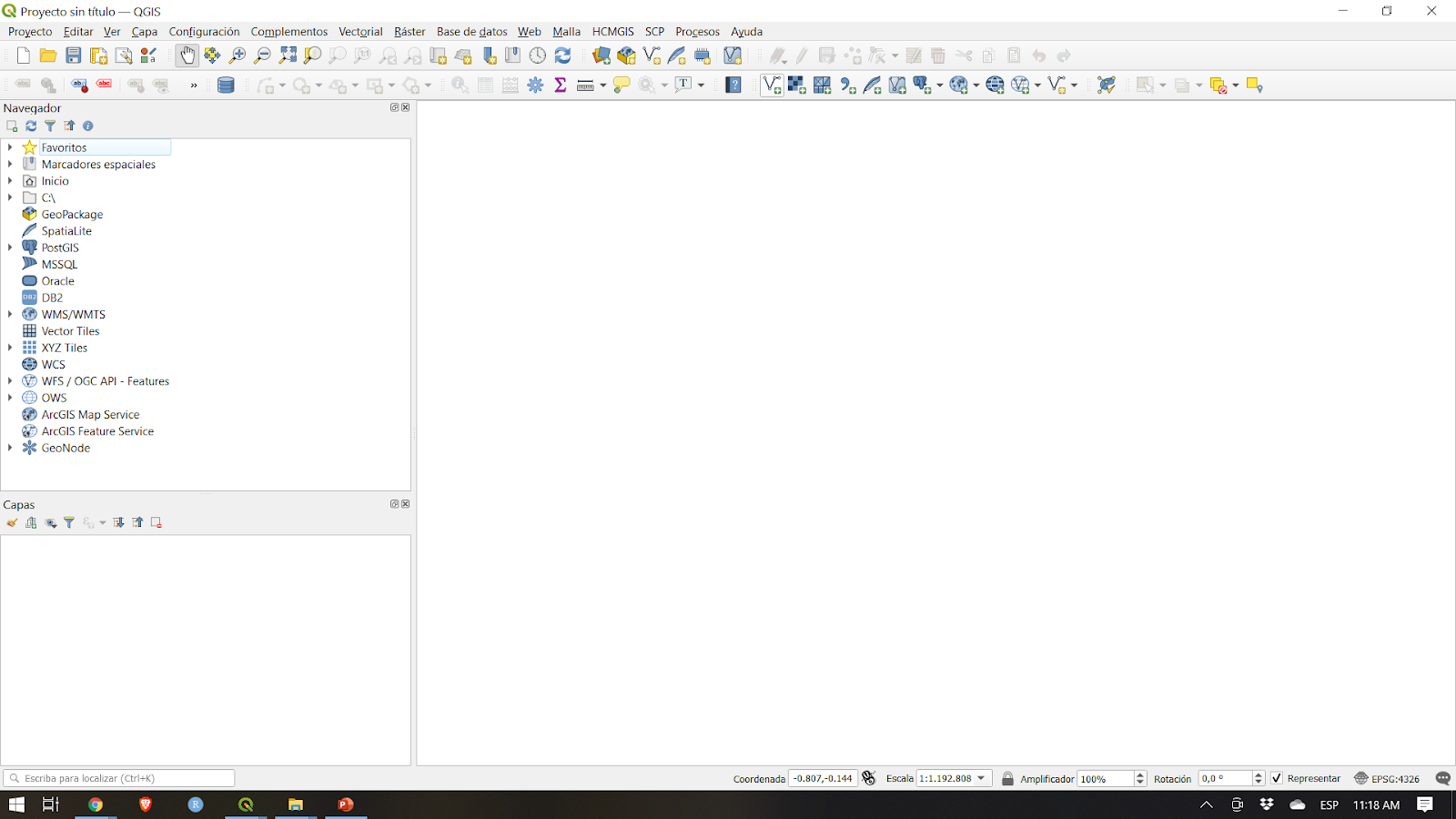Select ArcGIS Map Service entry

[x=90, y=414]
